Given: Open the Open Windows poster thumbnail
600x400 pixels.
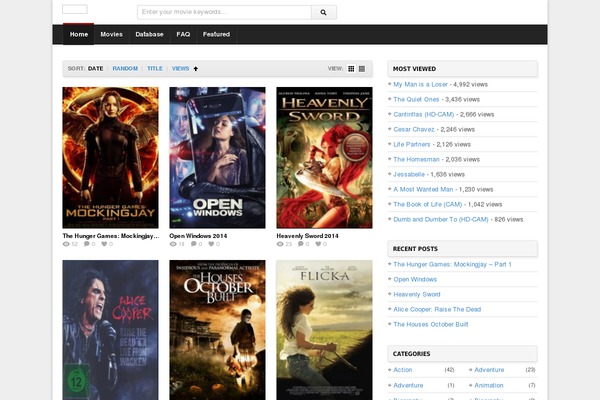Looking at the screenshot, I should coord(217,158).
